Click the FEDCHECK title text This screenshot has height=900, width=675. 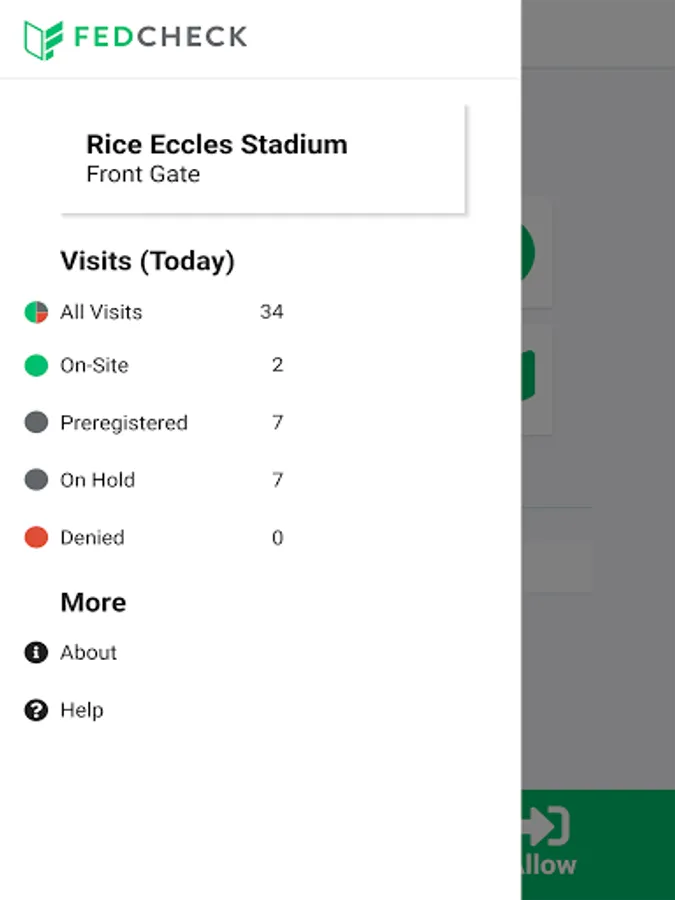click(160, 38)
